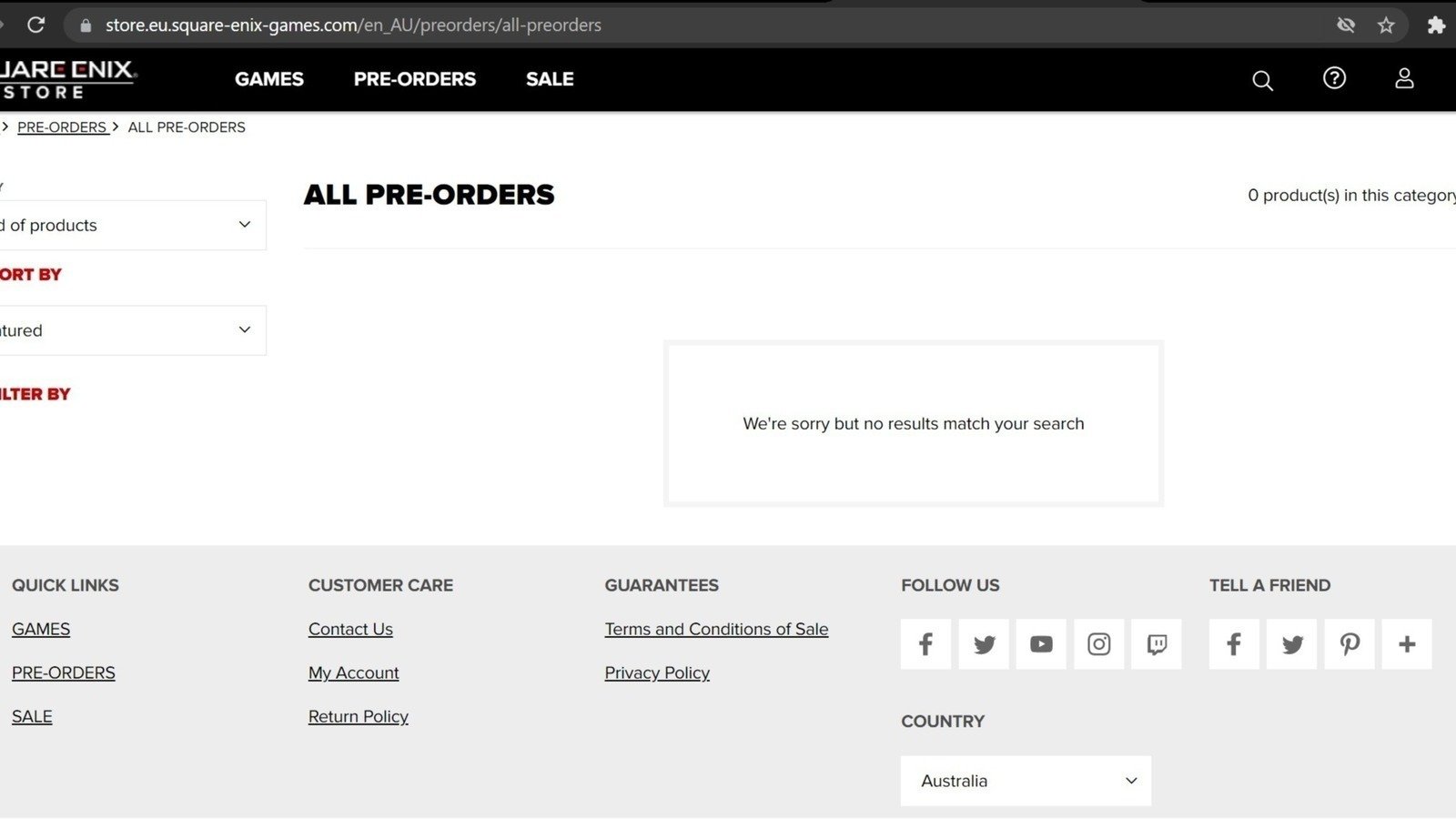Bookmark this page with star icon
Viewport: 1456px width, 819px height.
coord(1386,25)
